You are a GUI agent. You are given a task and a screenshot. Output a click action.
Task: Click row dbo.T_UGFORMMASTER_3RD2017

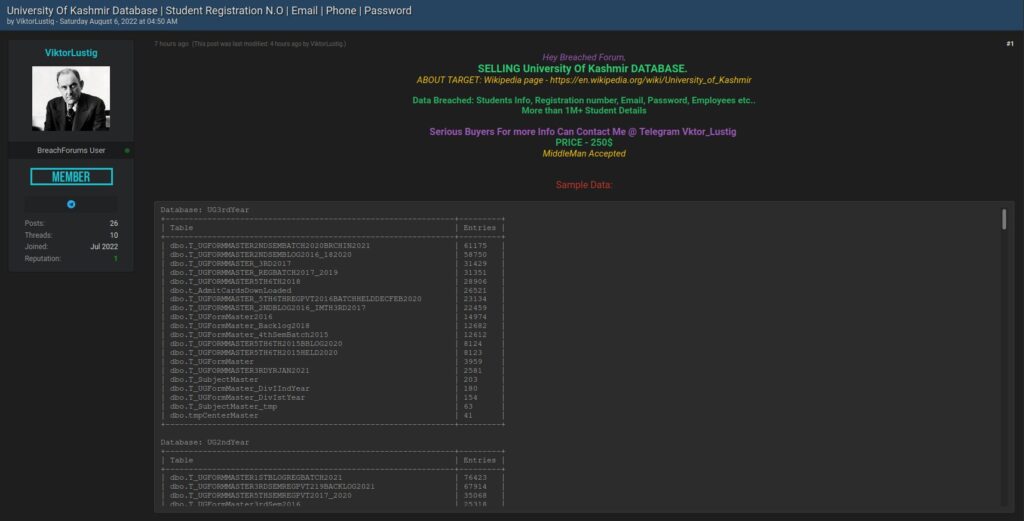coord(333,264)
